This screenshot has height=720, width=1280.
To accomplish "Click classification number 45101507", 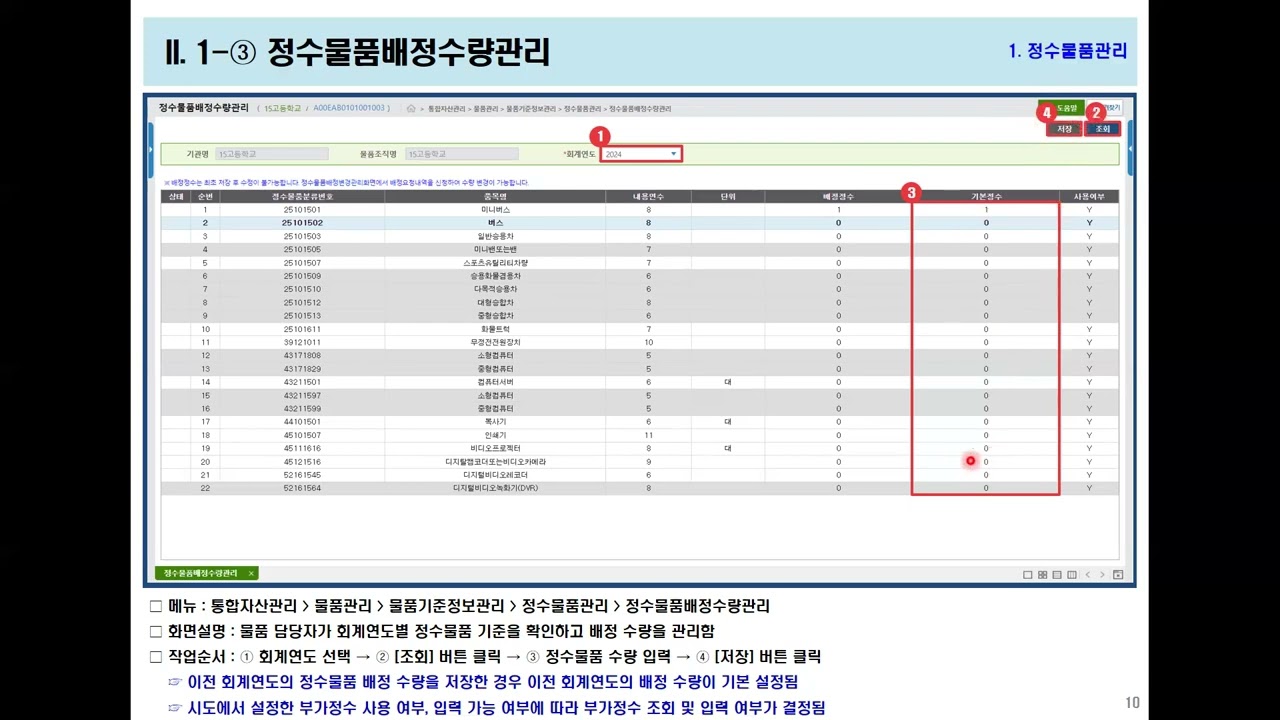I will [x=302, y=435].
